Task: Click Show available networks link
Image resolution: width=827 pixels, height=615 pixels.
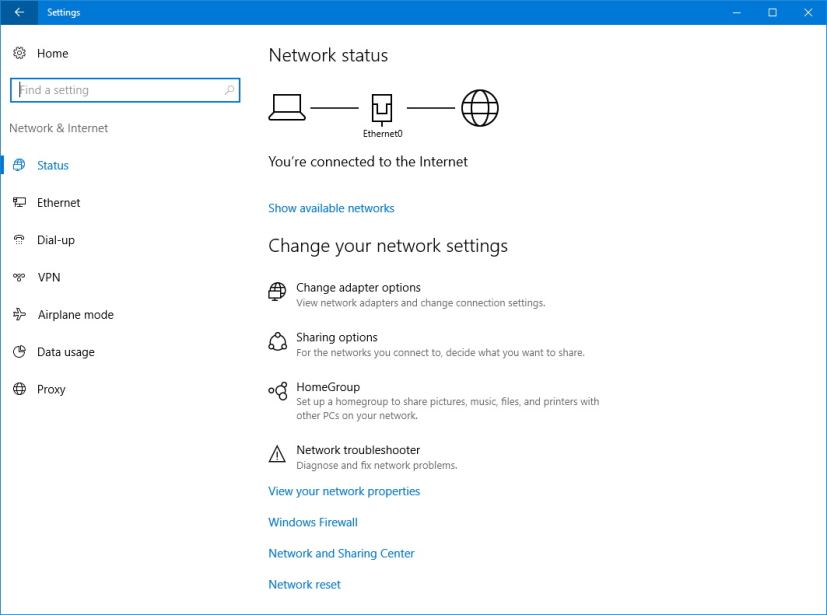Action: coord(331,208)
